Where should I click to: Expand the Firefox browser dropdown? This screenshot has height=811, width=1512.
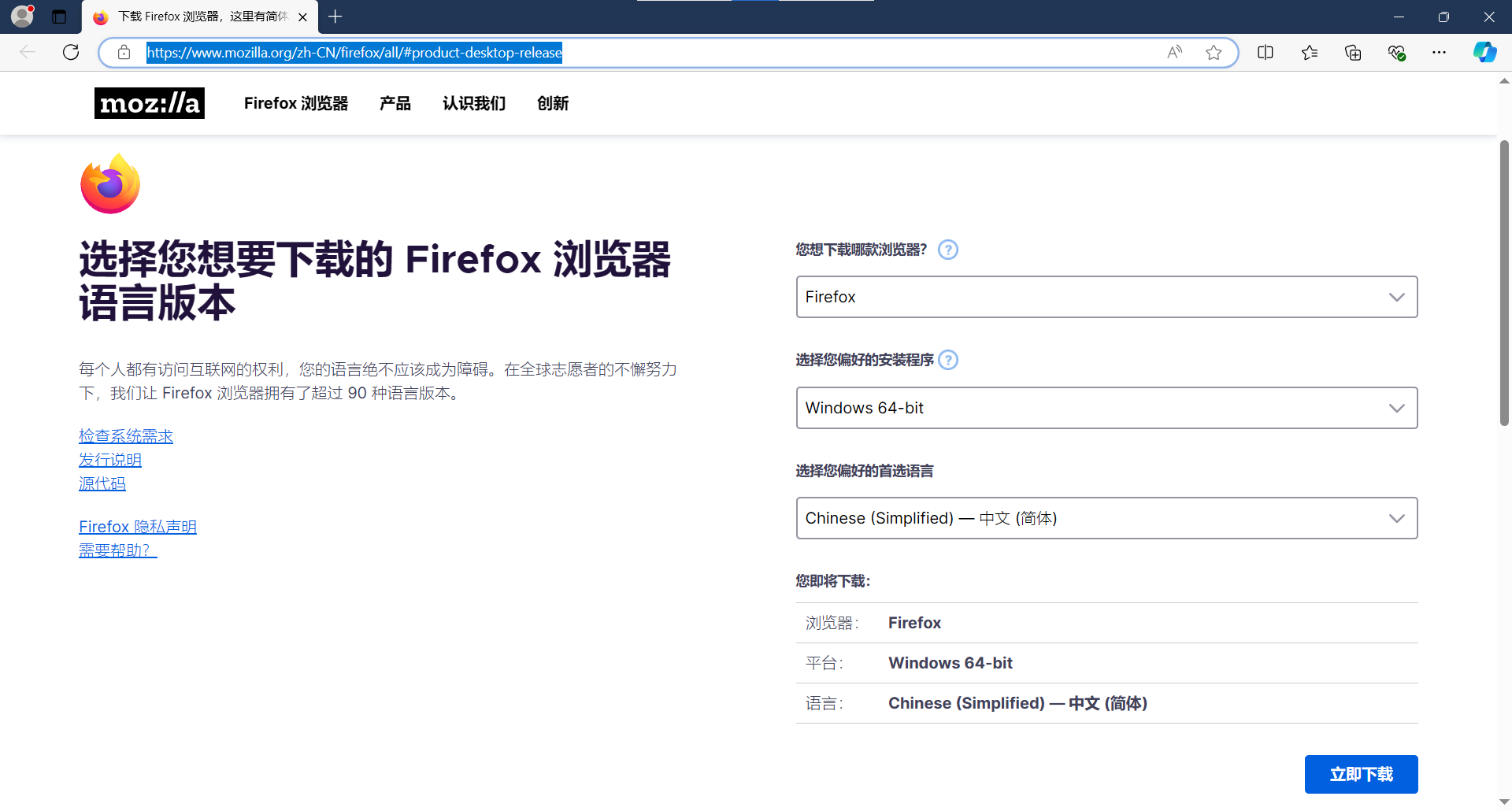[1106, 297]
